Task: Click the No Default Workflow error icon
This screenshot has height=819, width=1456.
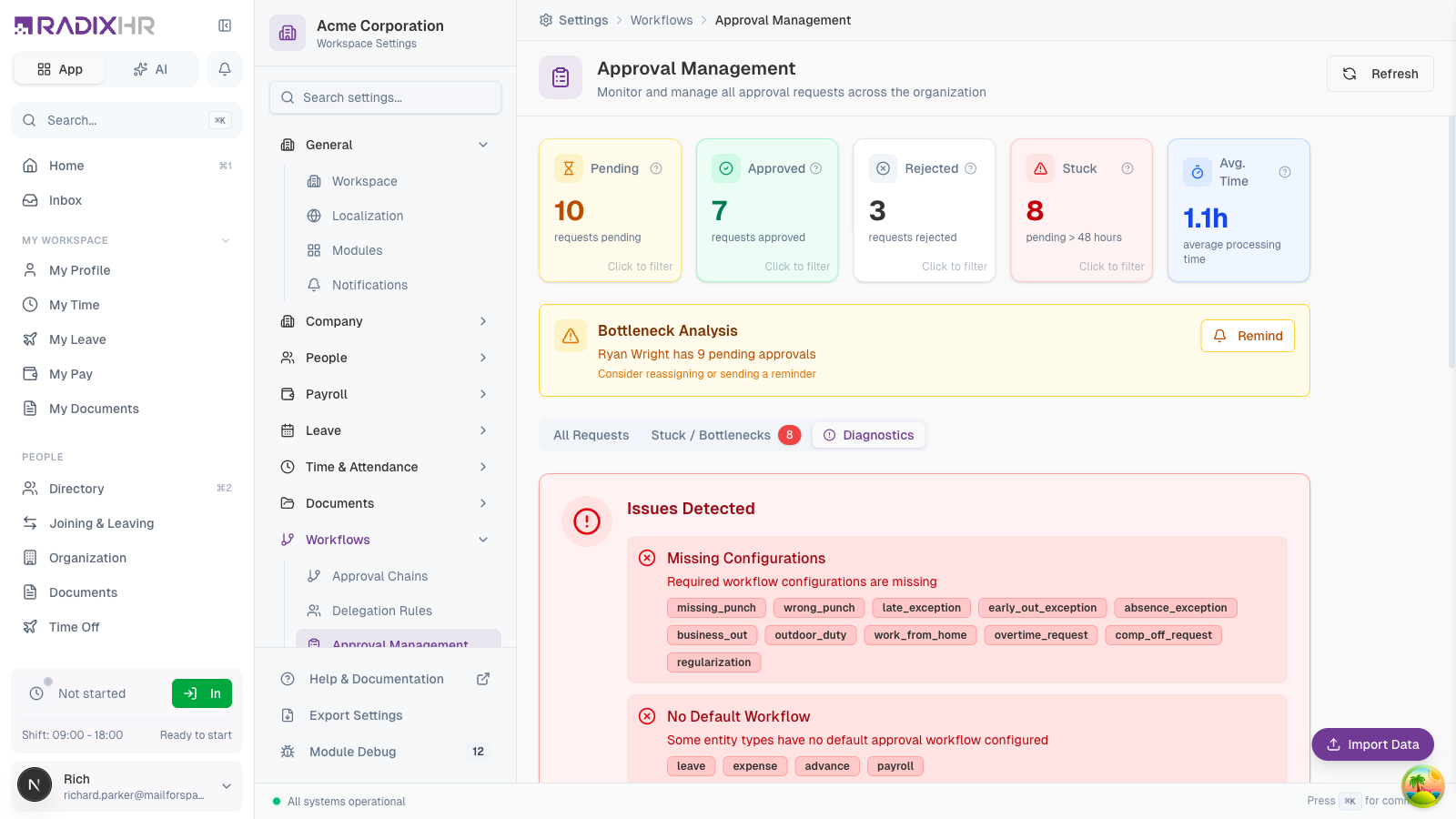Action: click(x=647, y=716)
